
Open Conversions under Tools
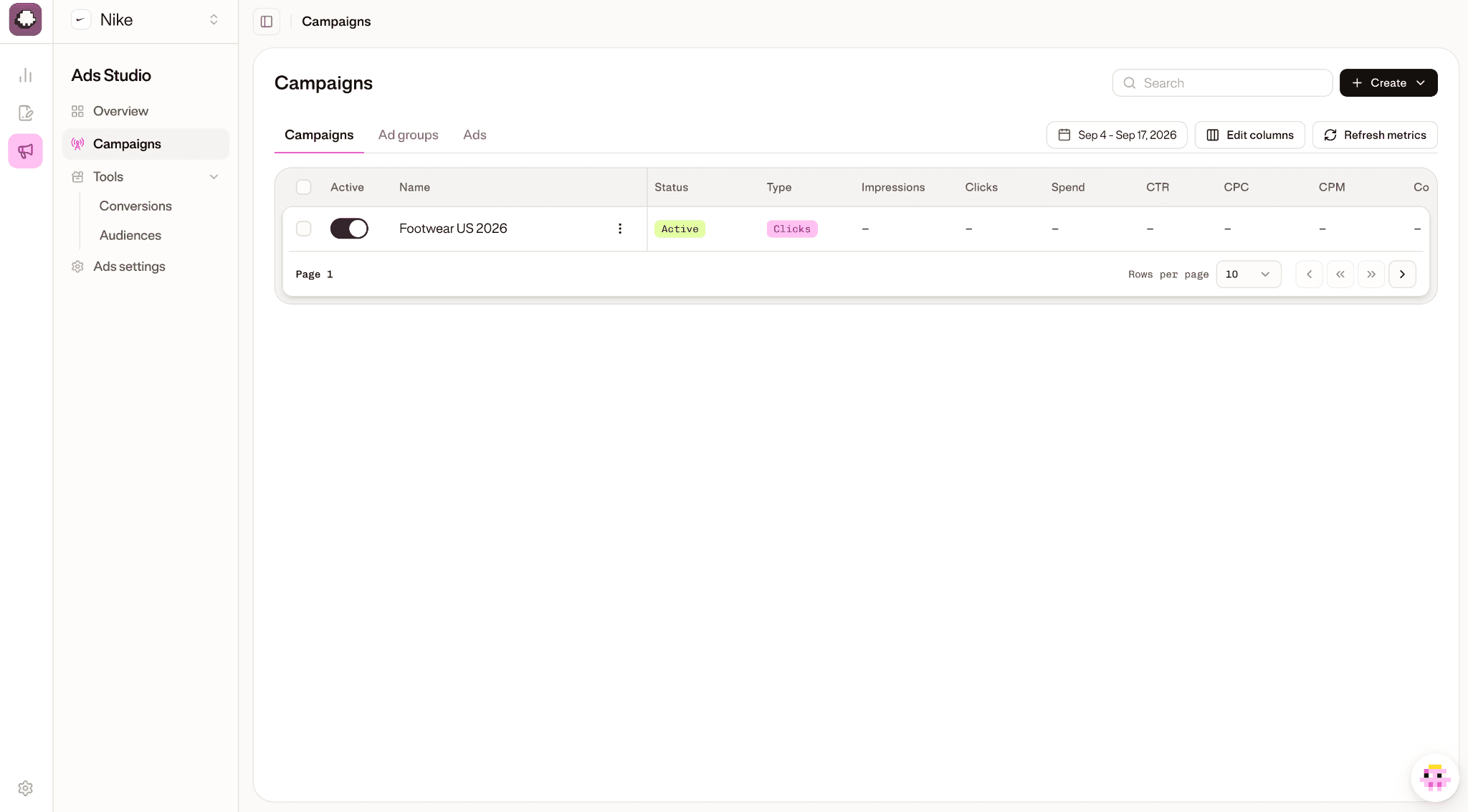[x=135, y=206]
